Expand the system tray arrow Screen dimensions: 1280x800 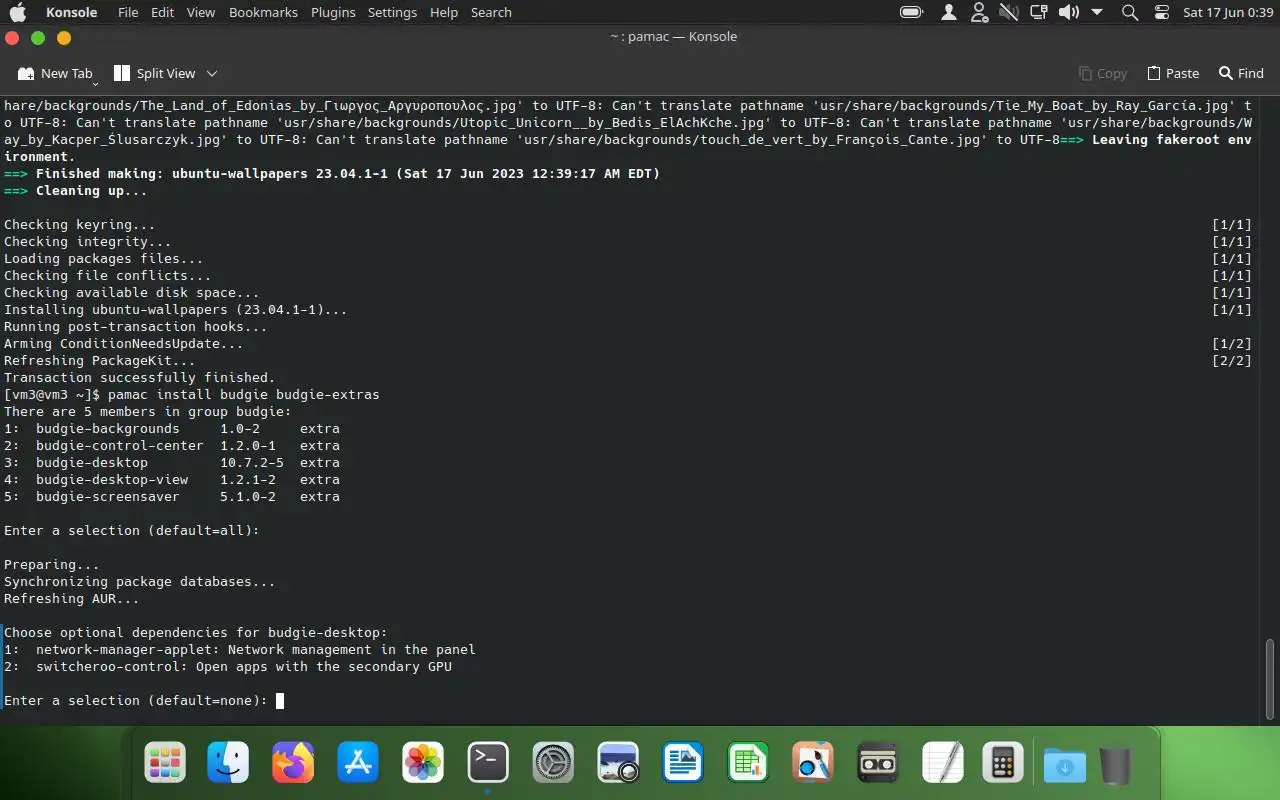click(x=1097, y=12)
